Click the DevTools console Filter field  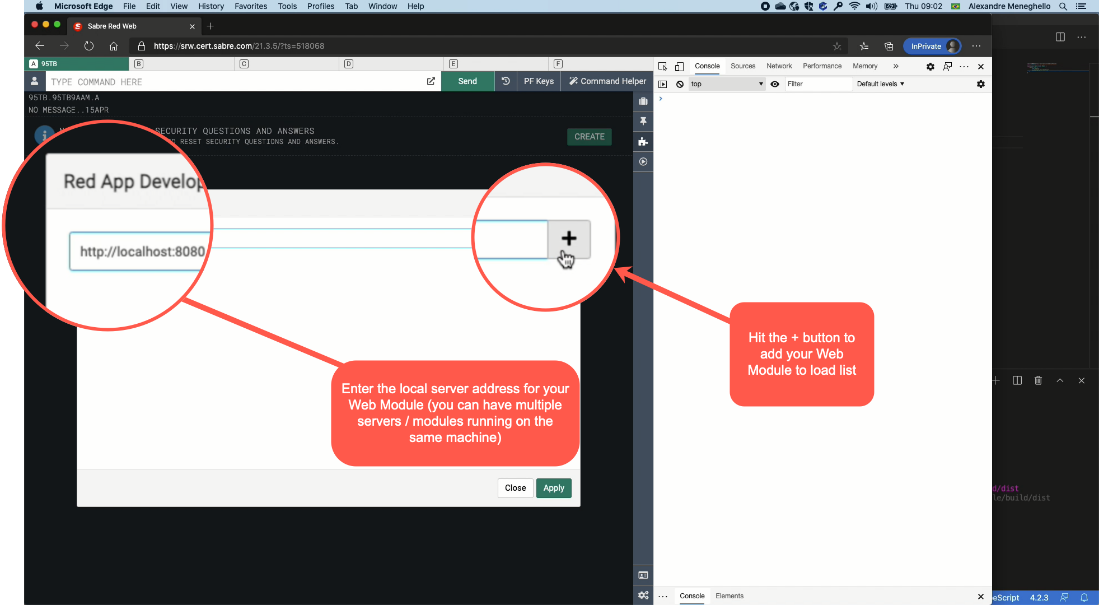(817, 83)
